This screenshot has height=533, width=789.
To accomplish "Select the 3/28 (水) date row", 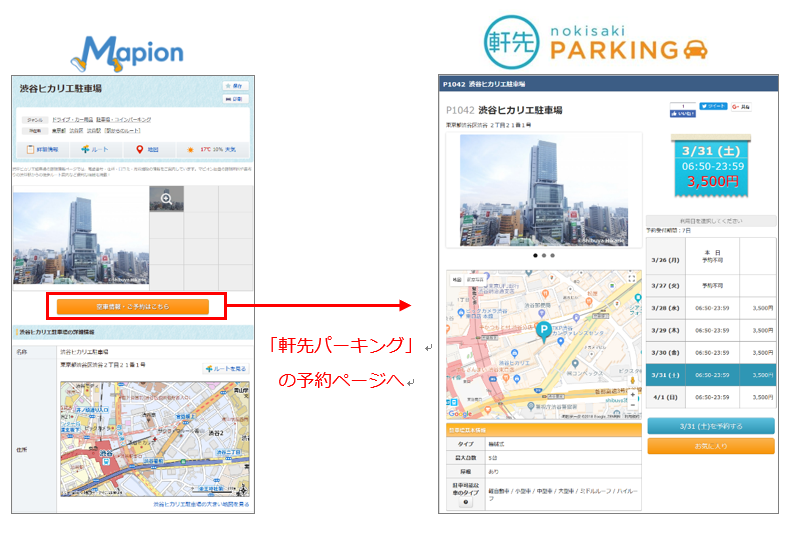I will 710,308.
